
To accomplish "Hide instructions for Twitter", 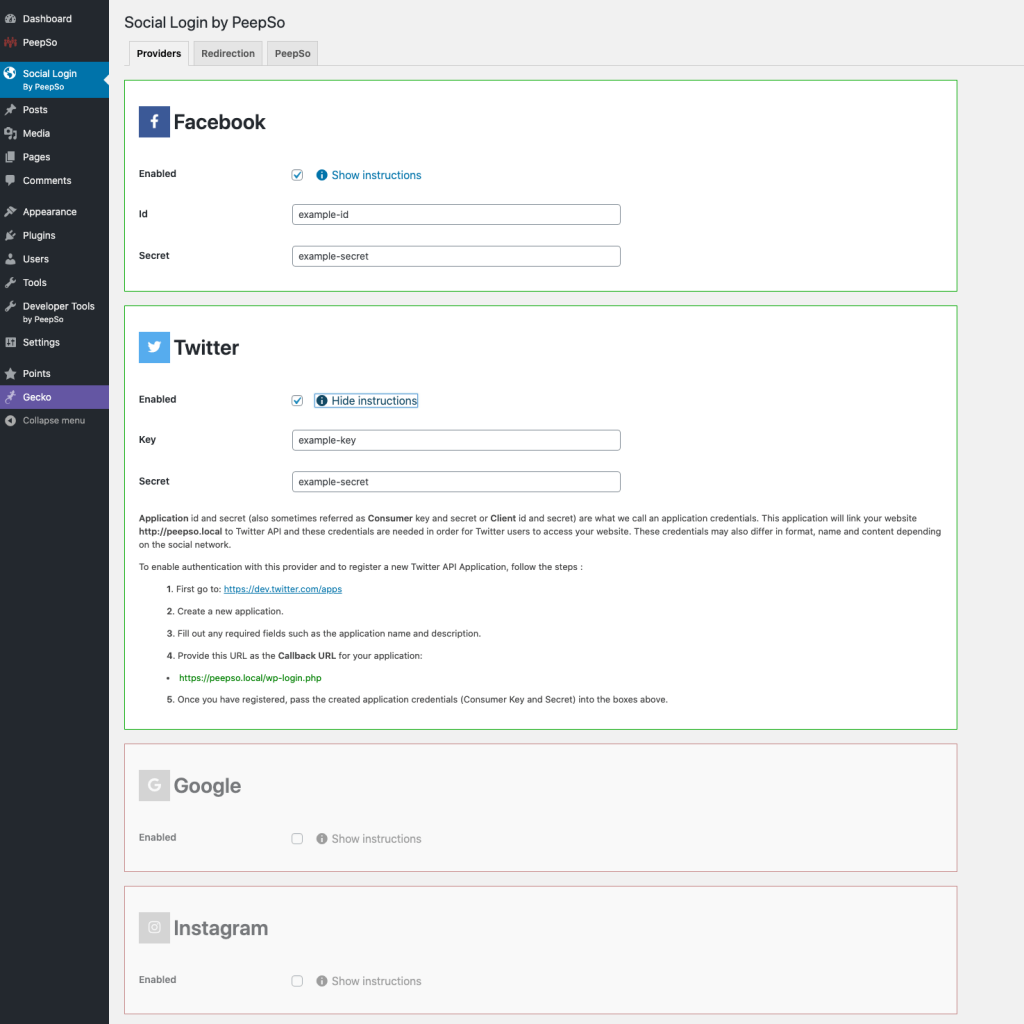I will click(374, 400).
